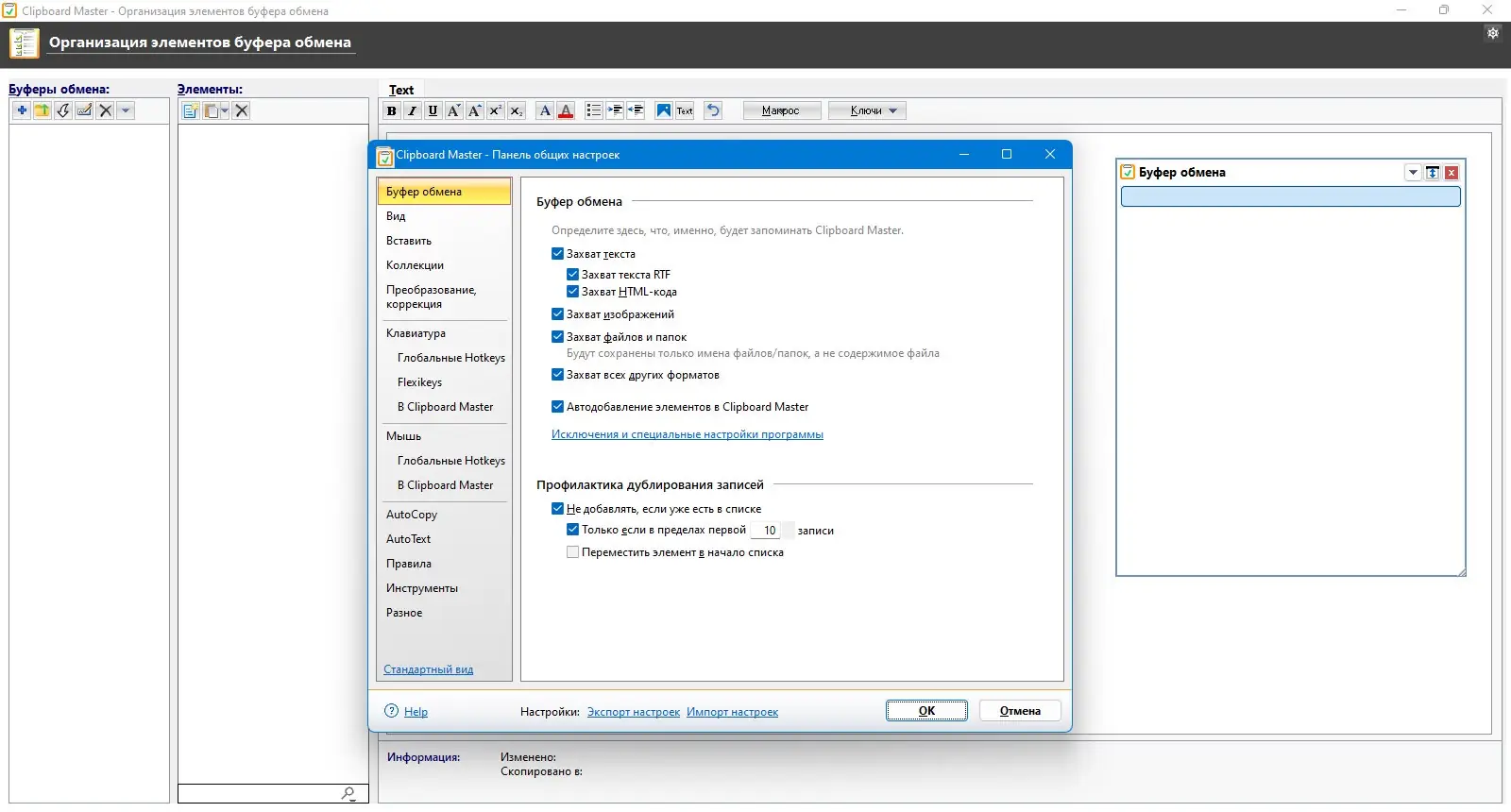This screenshot has width=1511, height=812.
Task: Click the bulleted list icon
Action: tap(593, 110)
